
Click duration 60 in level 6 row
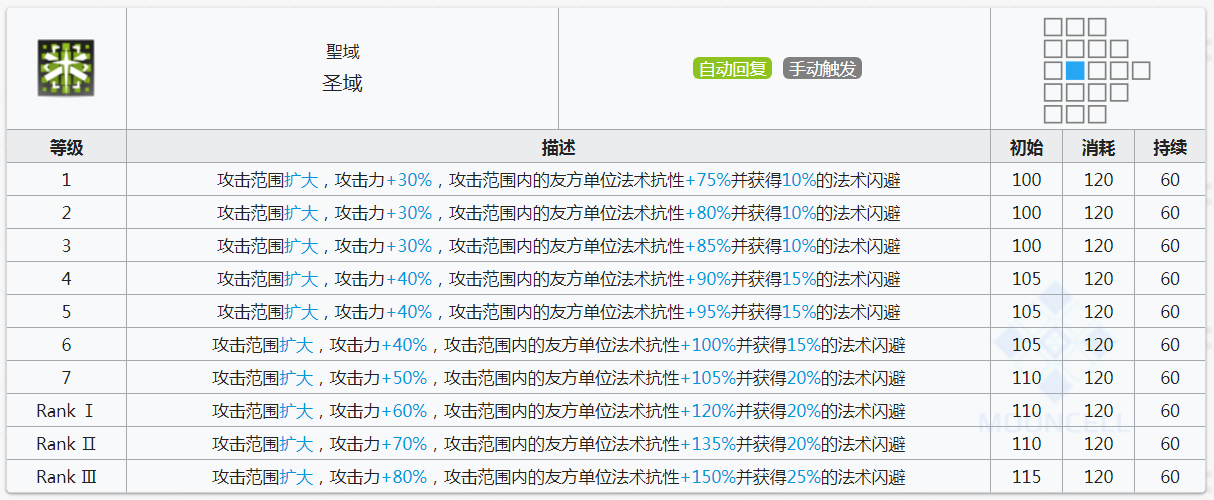[x=1170, y=345]
